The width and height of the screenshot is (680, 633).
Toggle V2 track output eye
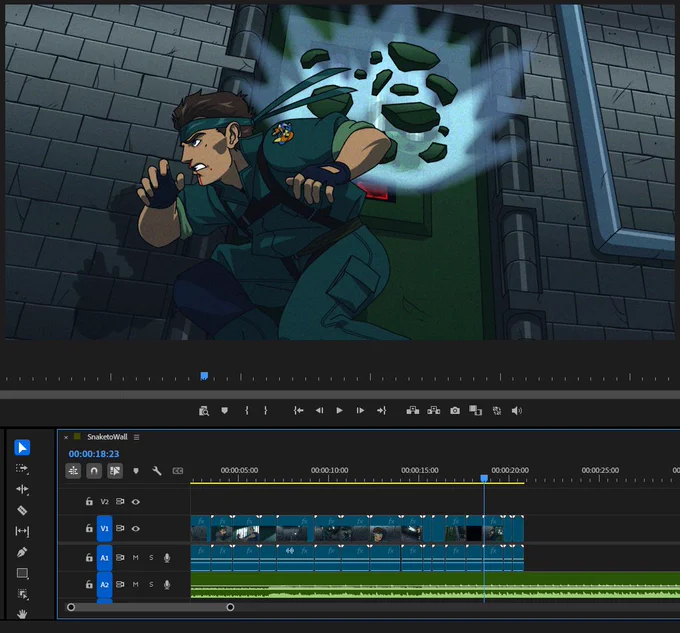pos(136,502)
